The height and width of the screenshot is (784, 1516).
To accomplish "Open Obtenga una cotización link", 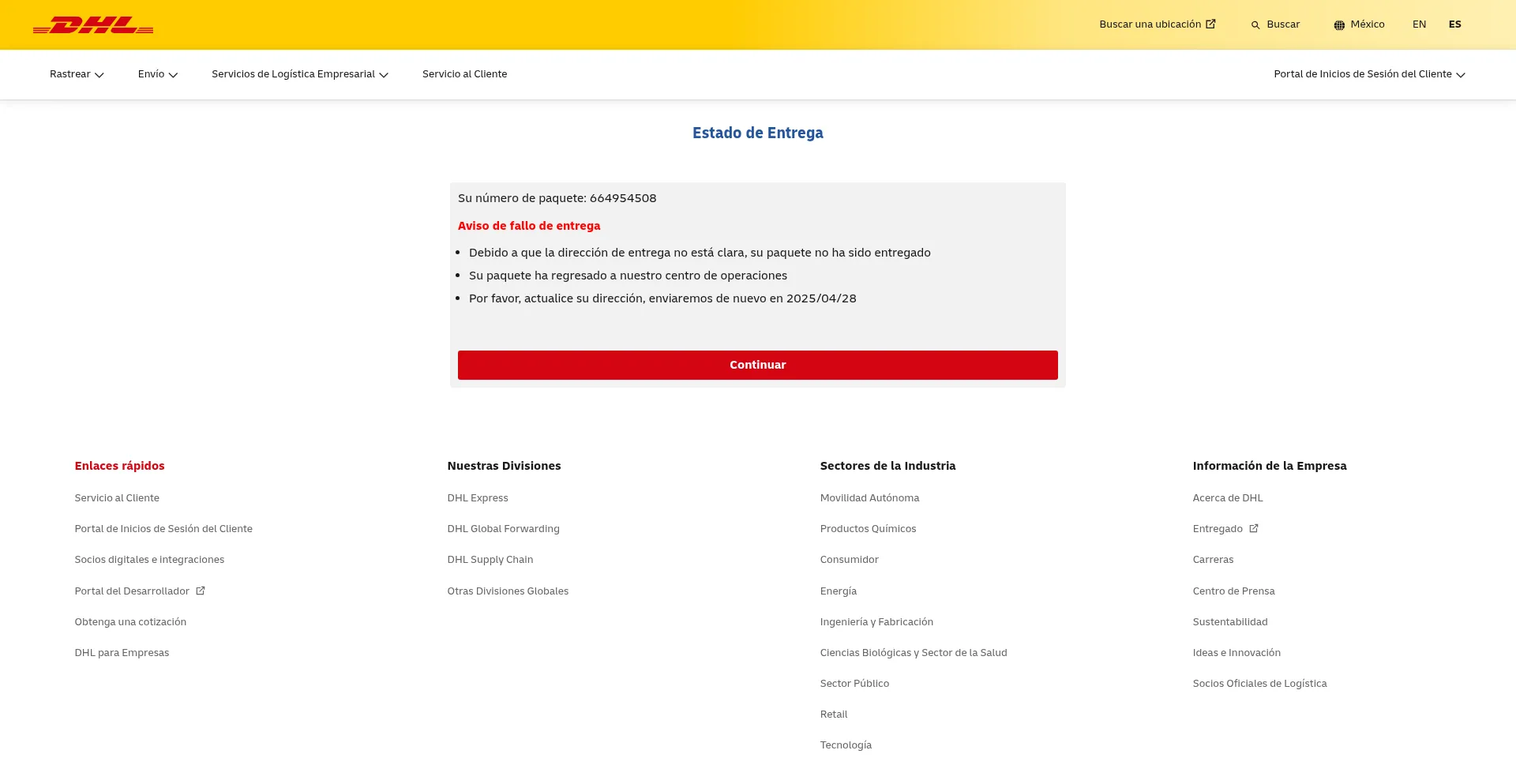I will tap(130, 621).
